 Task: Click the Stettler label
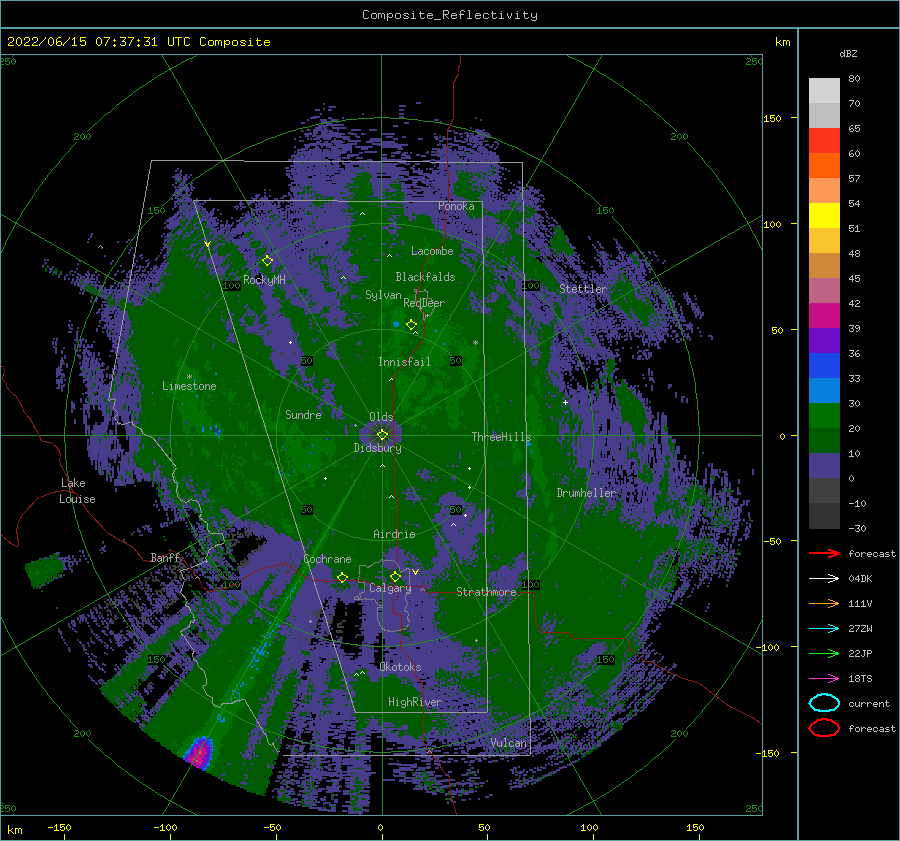[x=583, y=289]
